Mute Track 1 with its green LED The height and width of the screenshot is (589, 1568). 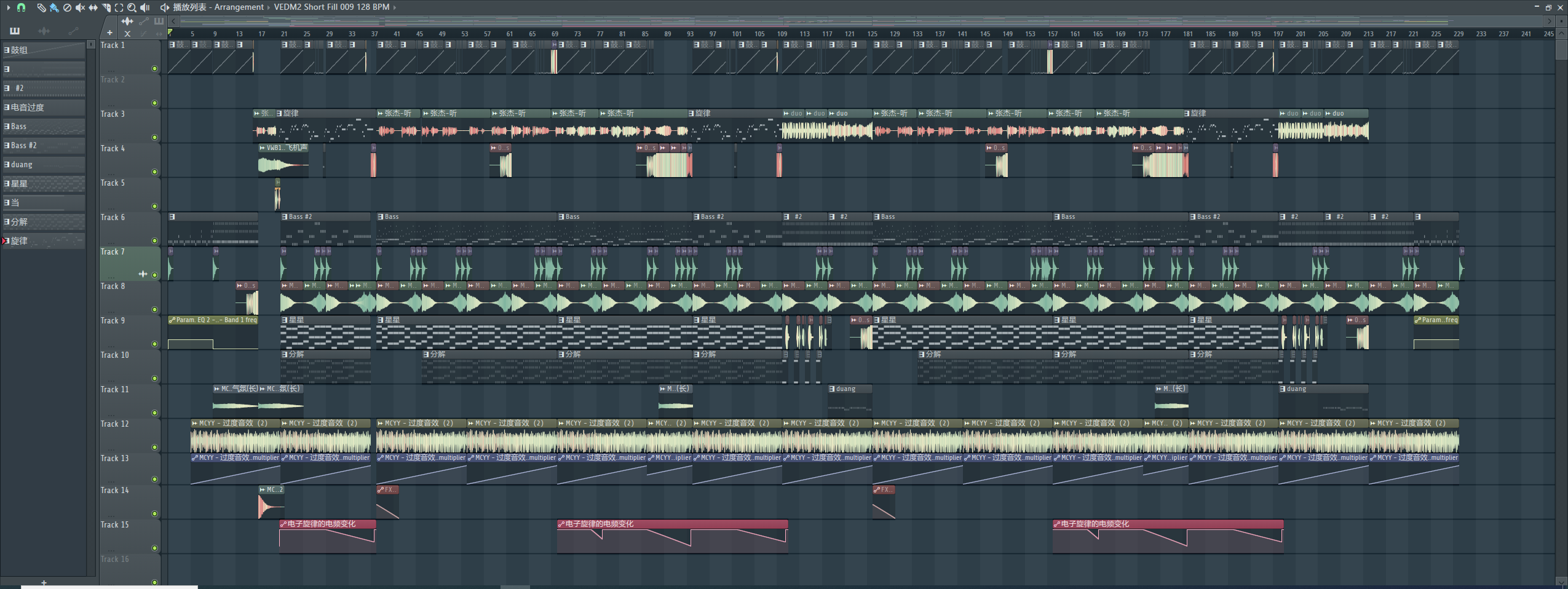point(154,69)
